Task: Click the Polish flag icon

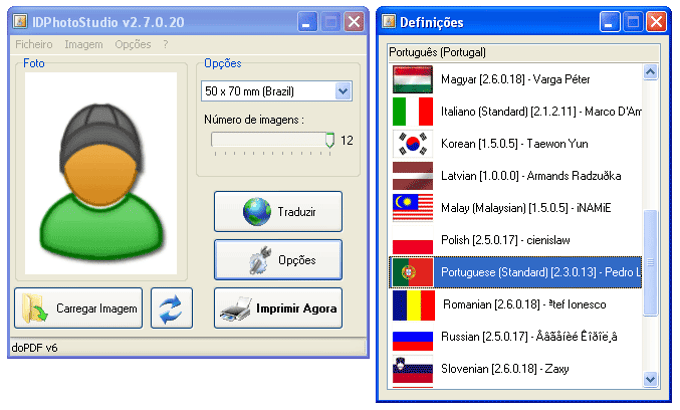Action: click(x=412, y=240)
